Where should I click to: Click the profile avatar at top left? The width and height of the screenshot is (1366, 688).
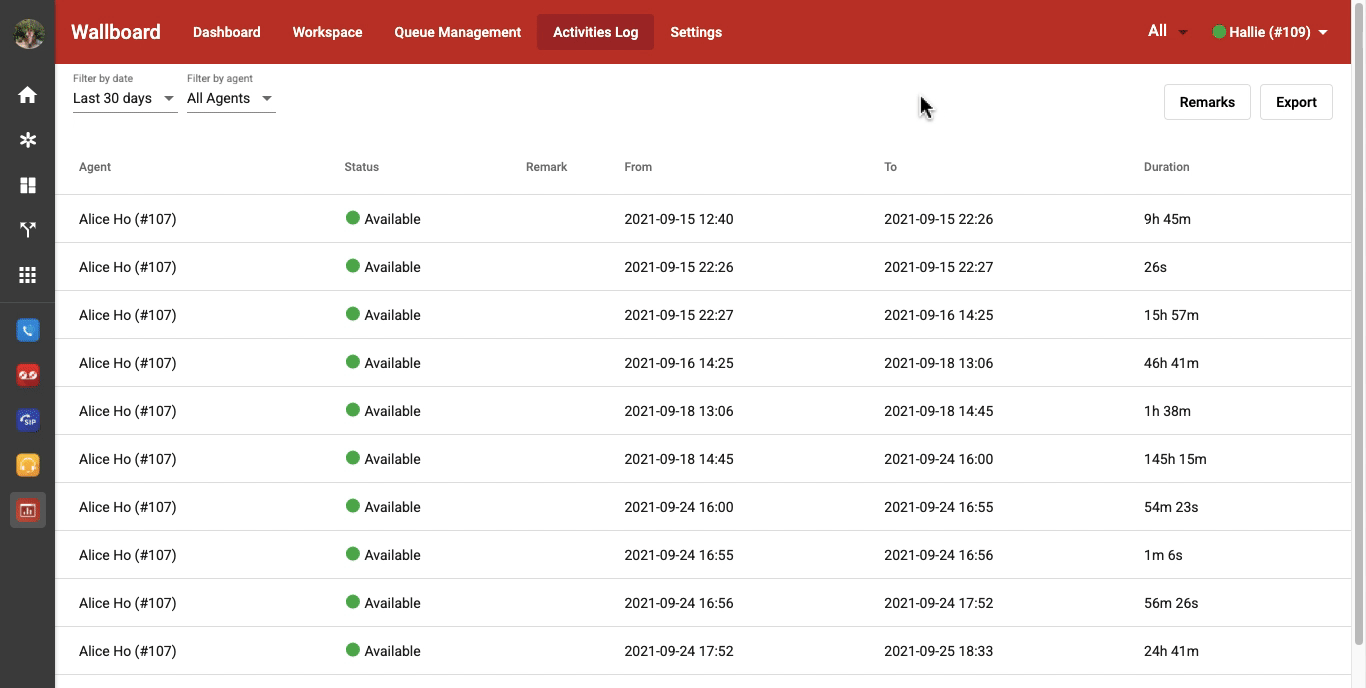pyautogui.click(x=29, y=32)
